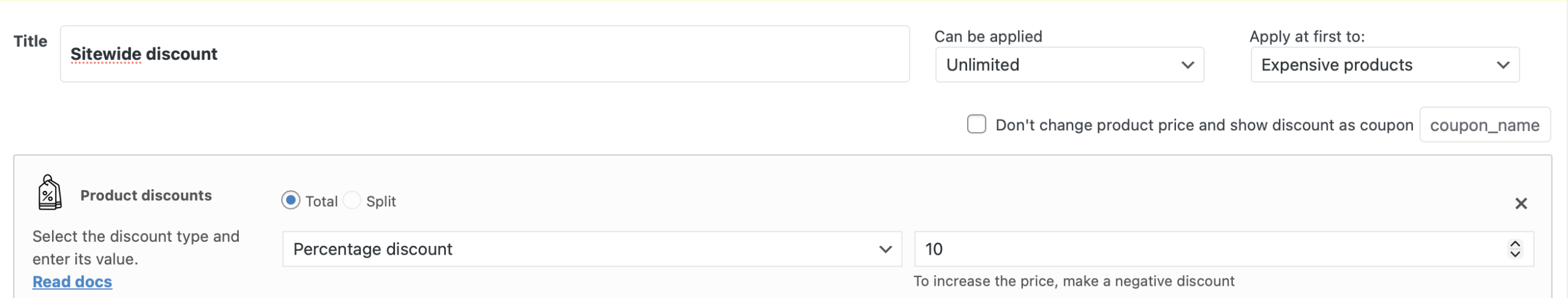Viewport: 1568px width, 298px height.
Task: Open the Read docs link
Action: pos(72,281)
